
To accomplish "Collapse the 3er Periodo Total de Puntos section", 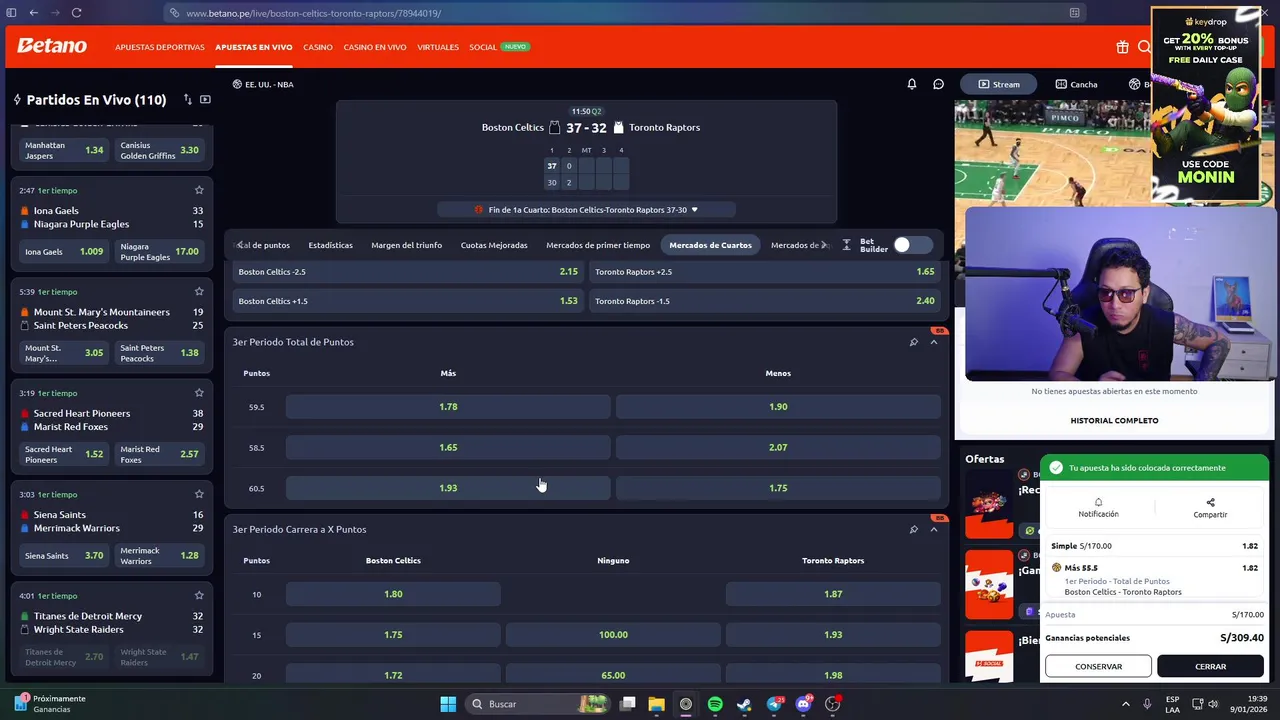I will click(934, 342).
